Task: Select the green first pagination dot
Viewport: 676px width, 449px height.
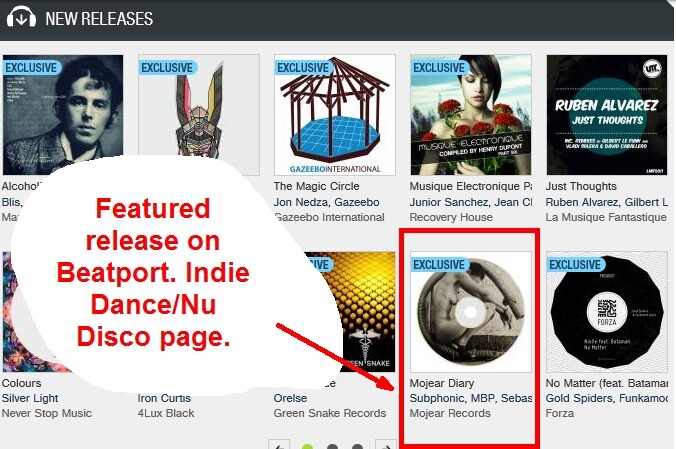Action: click(307, 447)
